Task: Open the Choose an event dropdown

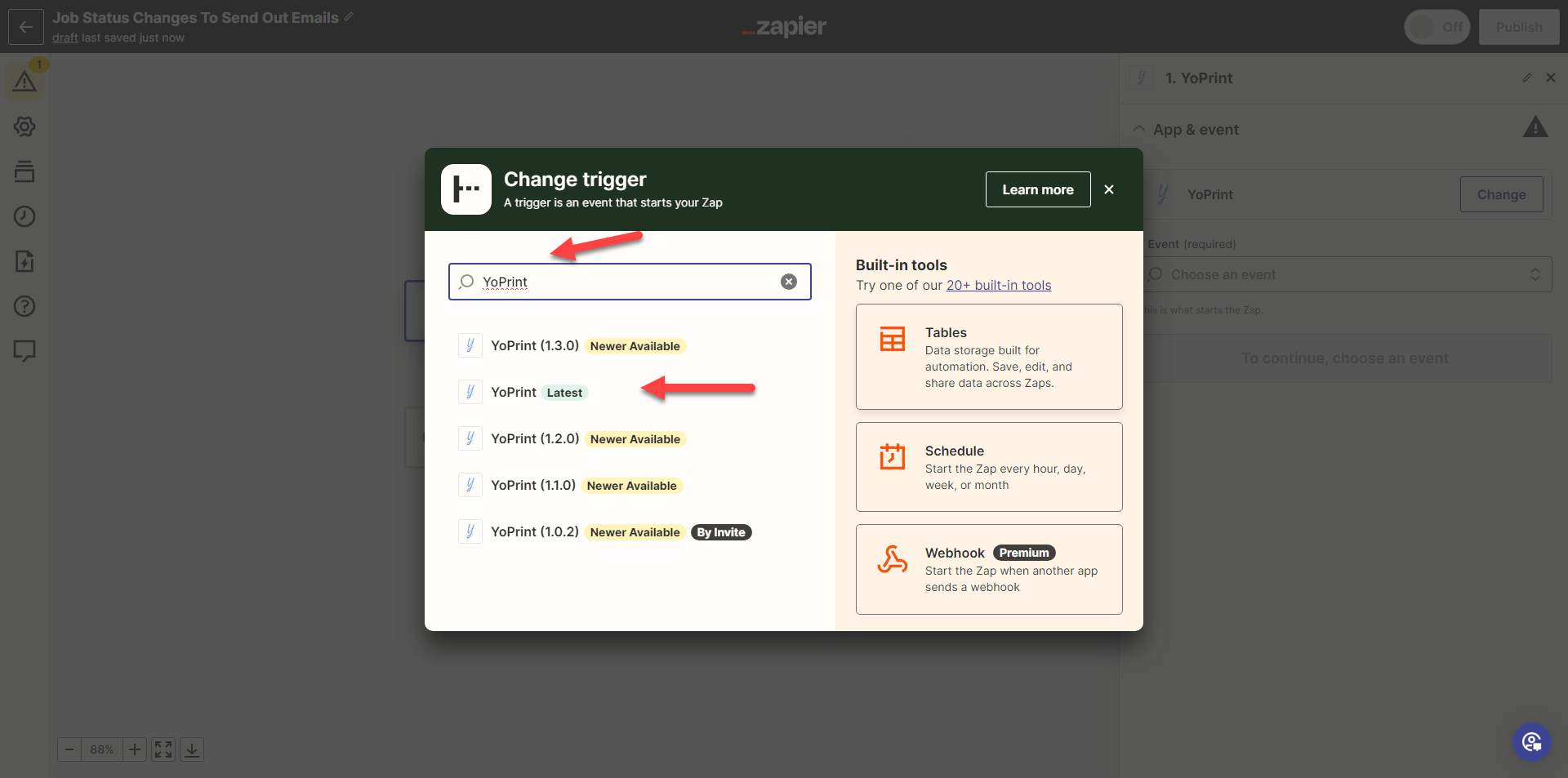Action: pos(1347,274)
